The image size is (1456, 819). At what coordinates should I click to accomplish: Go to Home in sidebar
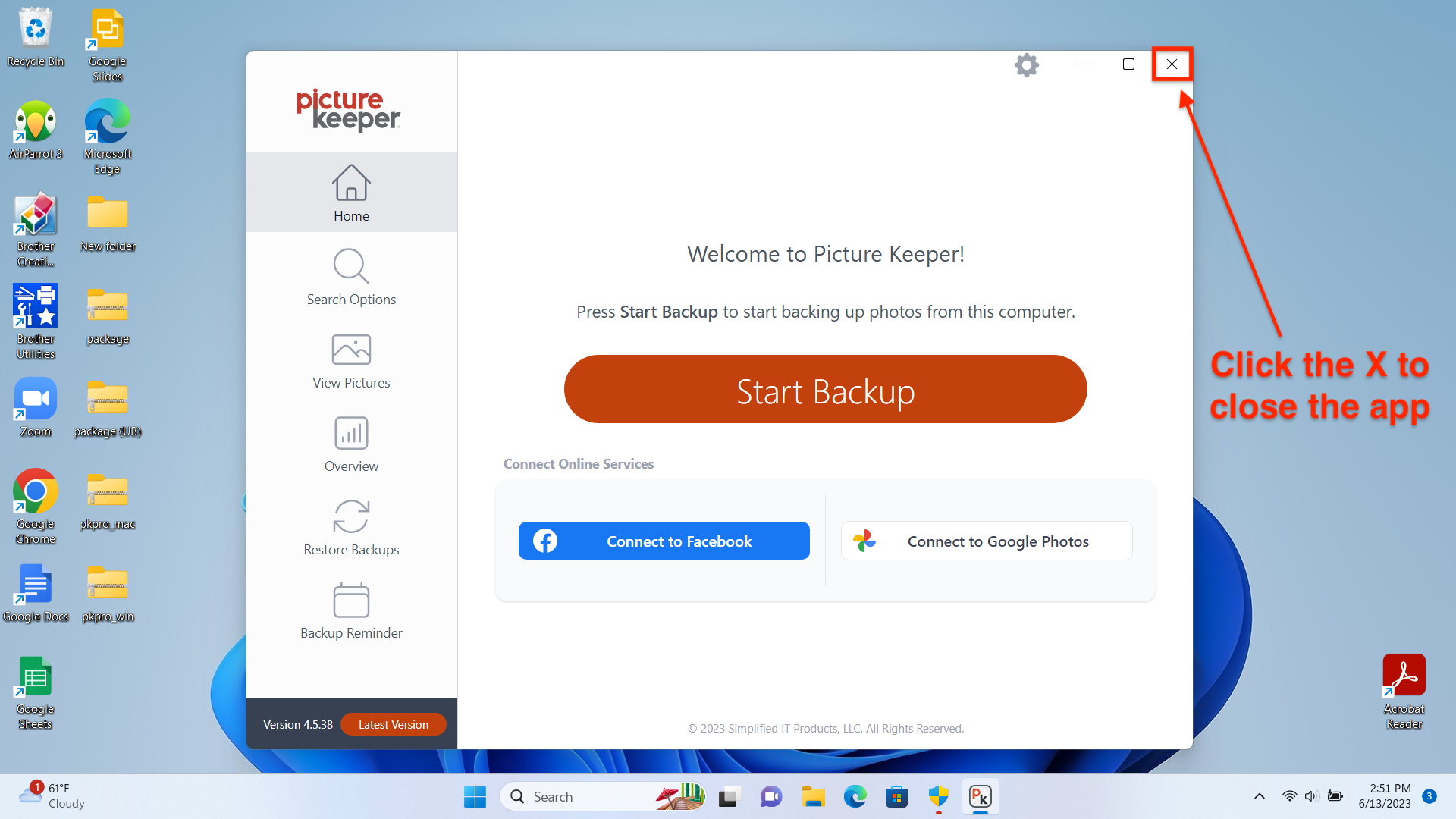click(351, 193)
